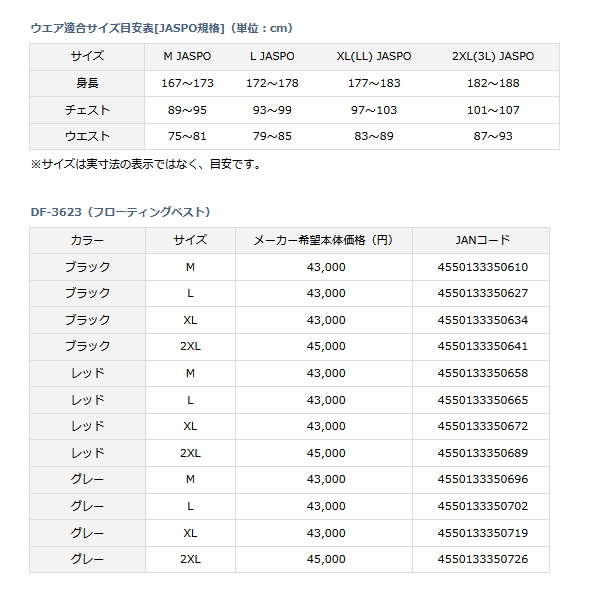The image size is (600, 600).
Task: Click the waist value 75～81
Action: [187, 136]
